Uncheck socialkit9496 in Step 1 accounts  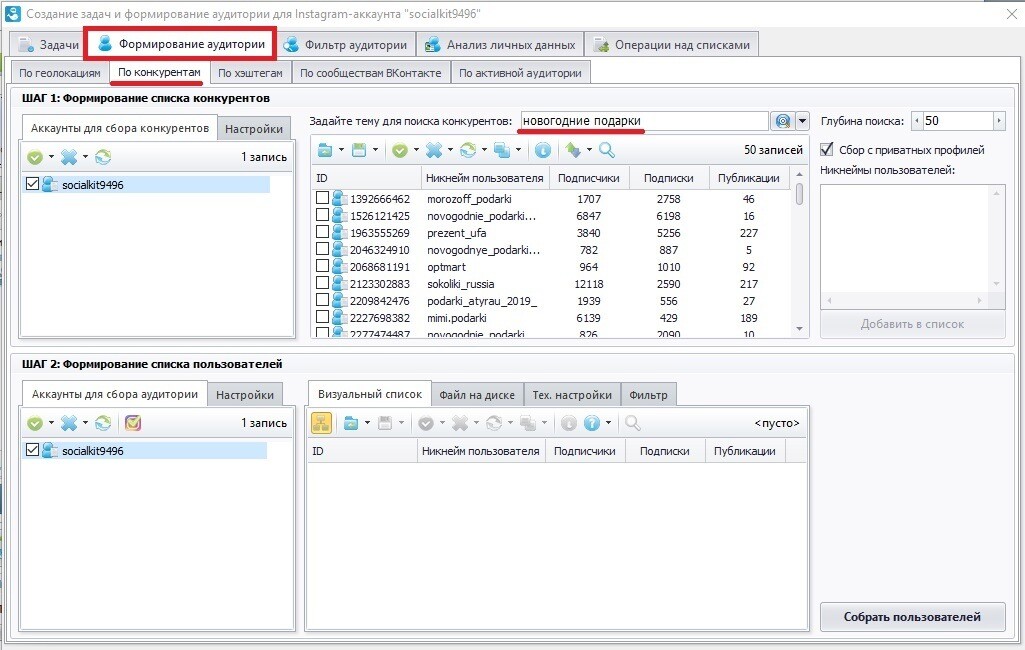pyautogui.click(x=32, y=184)
